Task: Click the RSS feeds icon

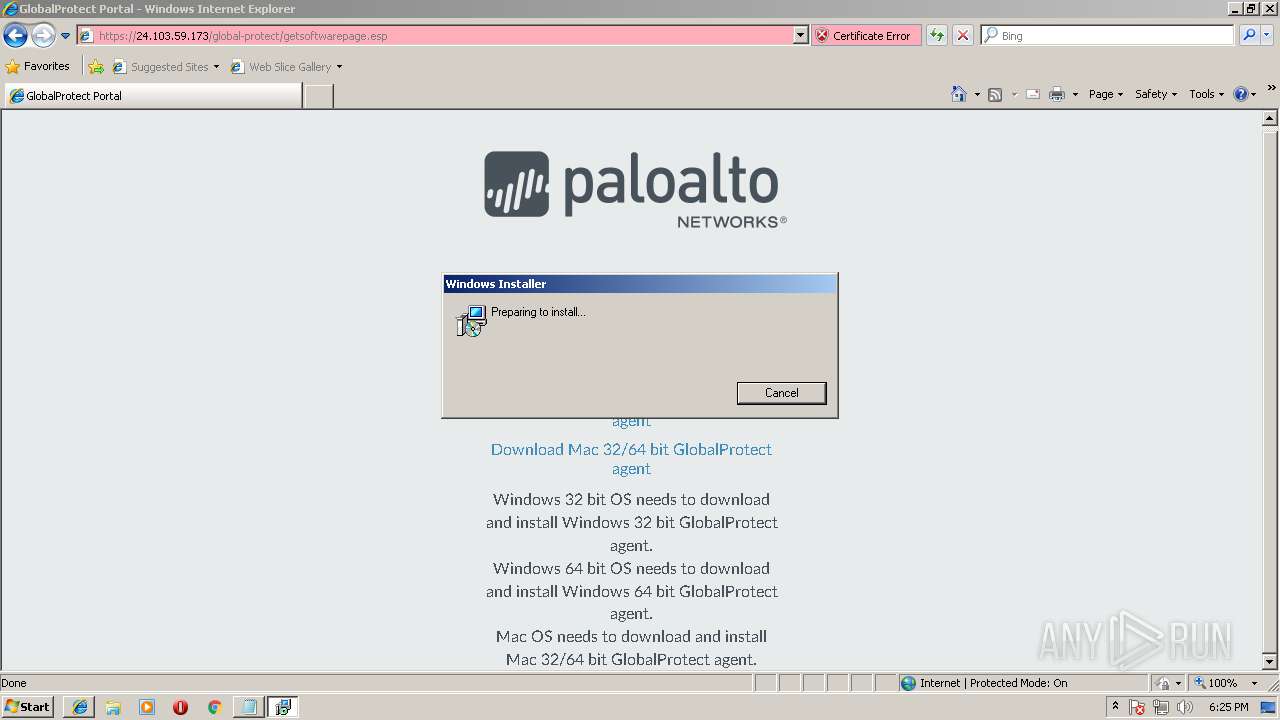Action: [x=995, y=94]
